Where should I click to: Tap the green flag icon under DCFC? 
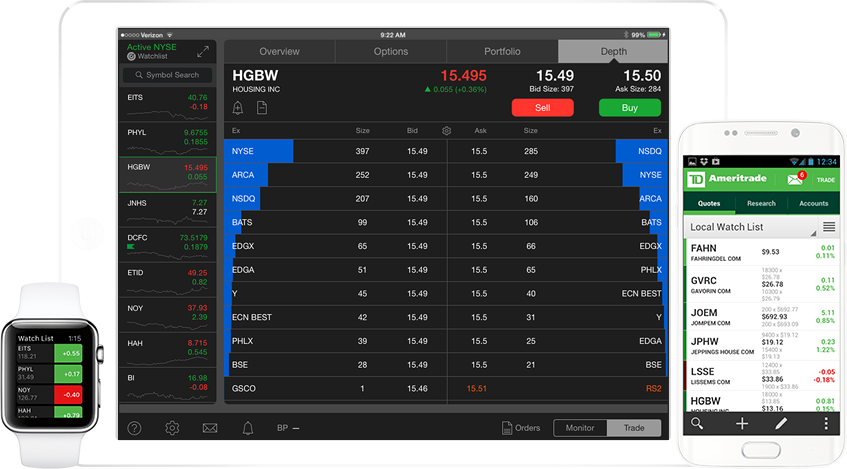coord(131,247)
